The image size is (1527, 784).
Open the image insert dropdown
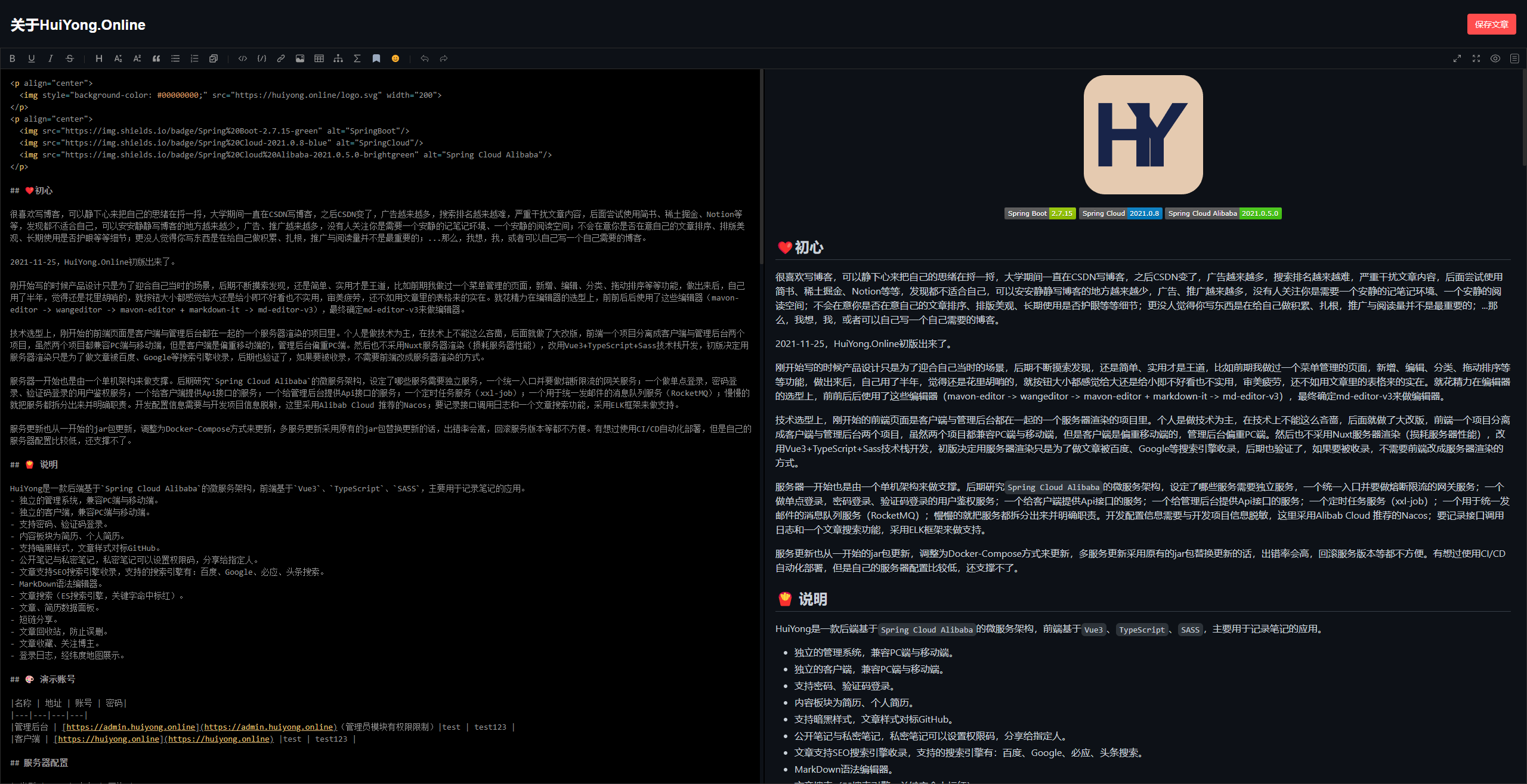(300, 58)
